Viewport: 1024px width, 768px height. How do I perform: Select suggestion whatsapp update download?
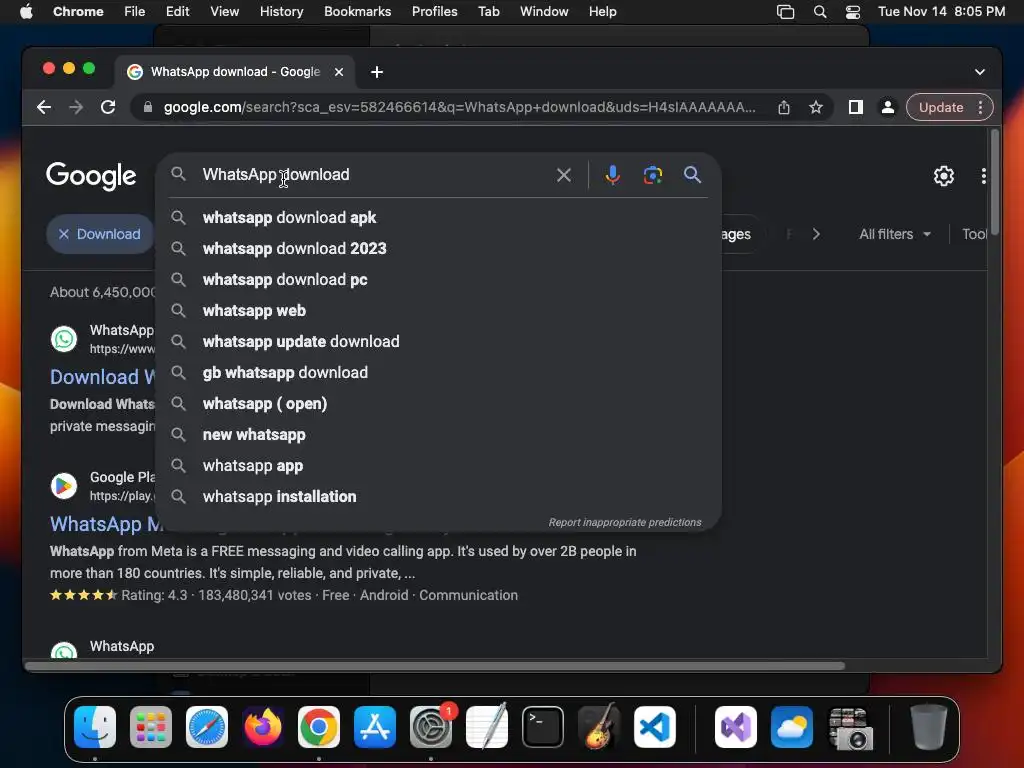click(438, 342)
